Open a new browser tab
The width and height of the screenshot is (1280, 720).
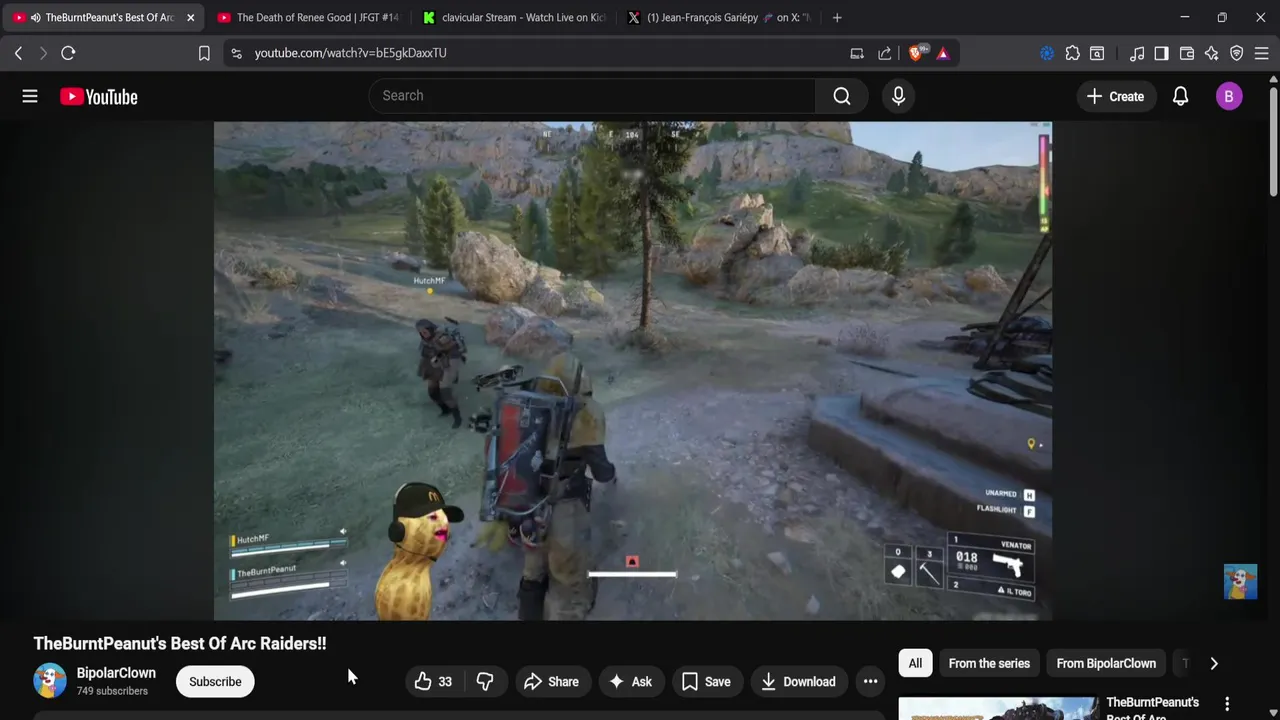pyautogui.click(x=837, y=17)
